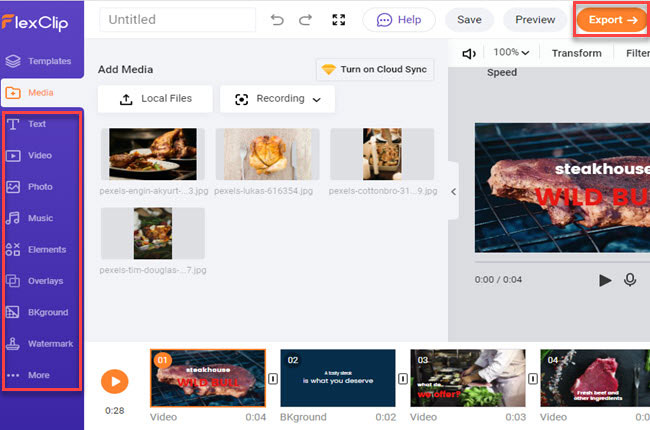This screenshot has width=650, height=430.
Task: Enter fullscreen with the expand icon
Action: (x=339, y=19)
